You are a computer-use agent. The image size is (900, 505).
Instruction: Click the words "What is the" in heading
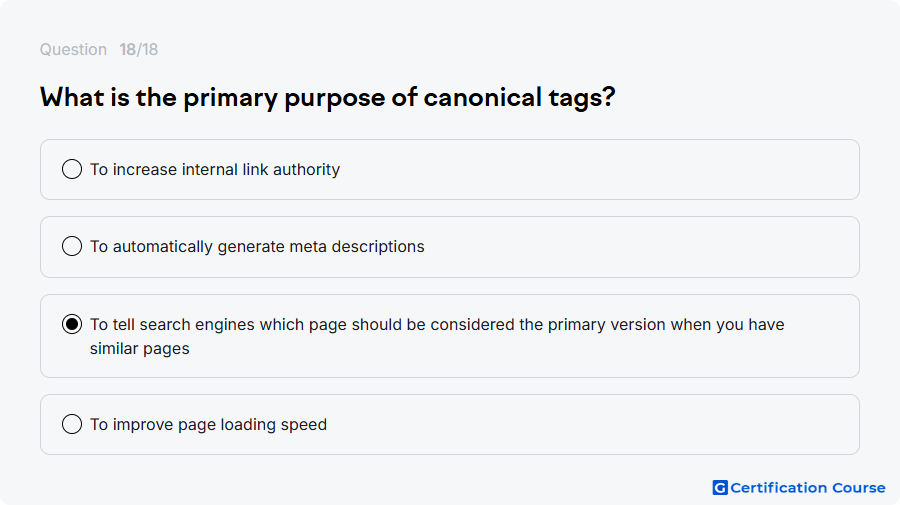coord(108,98)
